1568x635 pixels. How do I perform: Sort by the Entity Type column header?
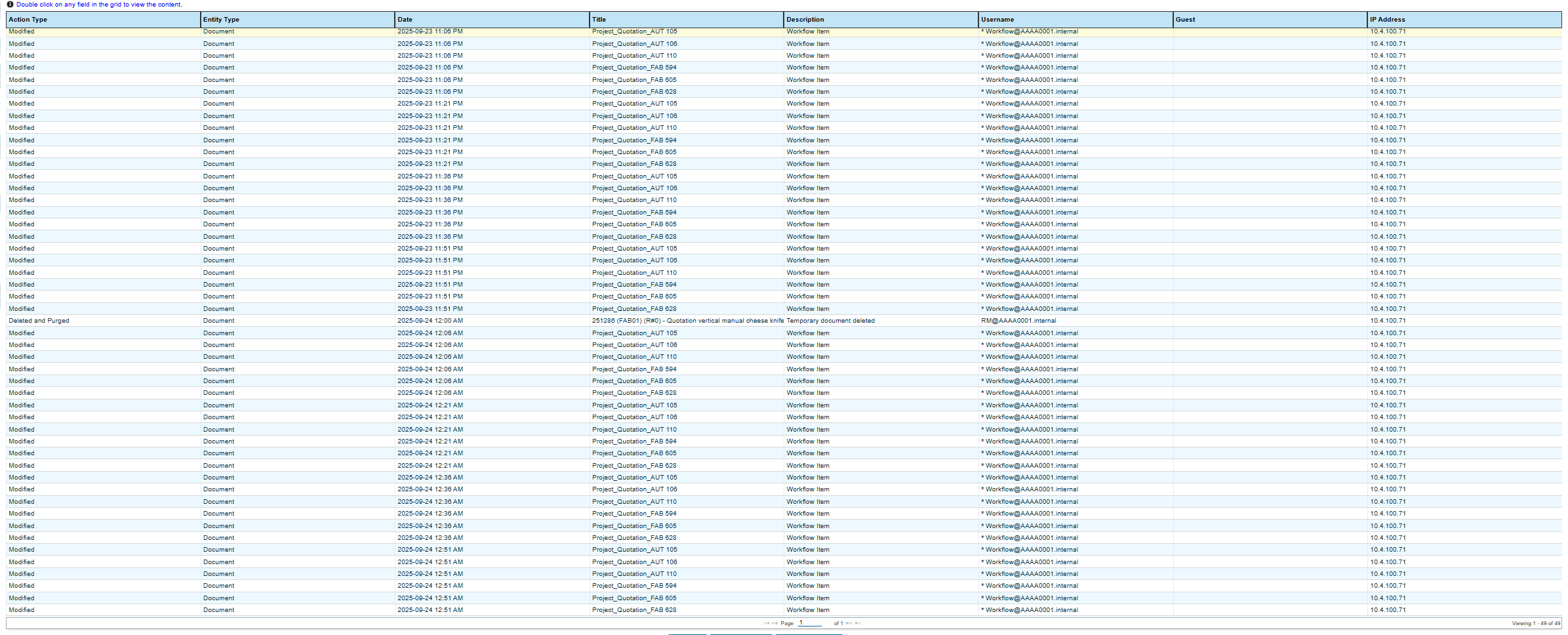click(x=298, y=20)
